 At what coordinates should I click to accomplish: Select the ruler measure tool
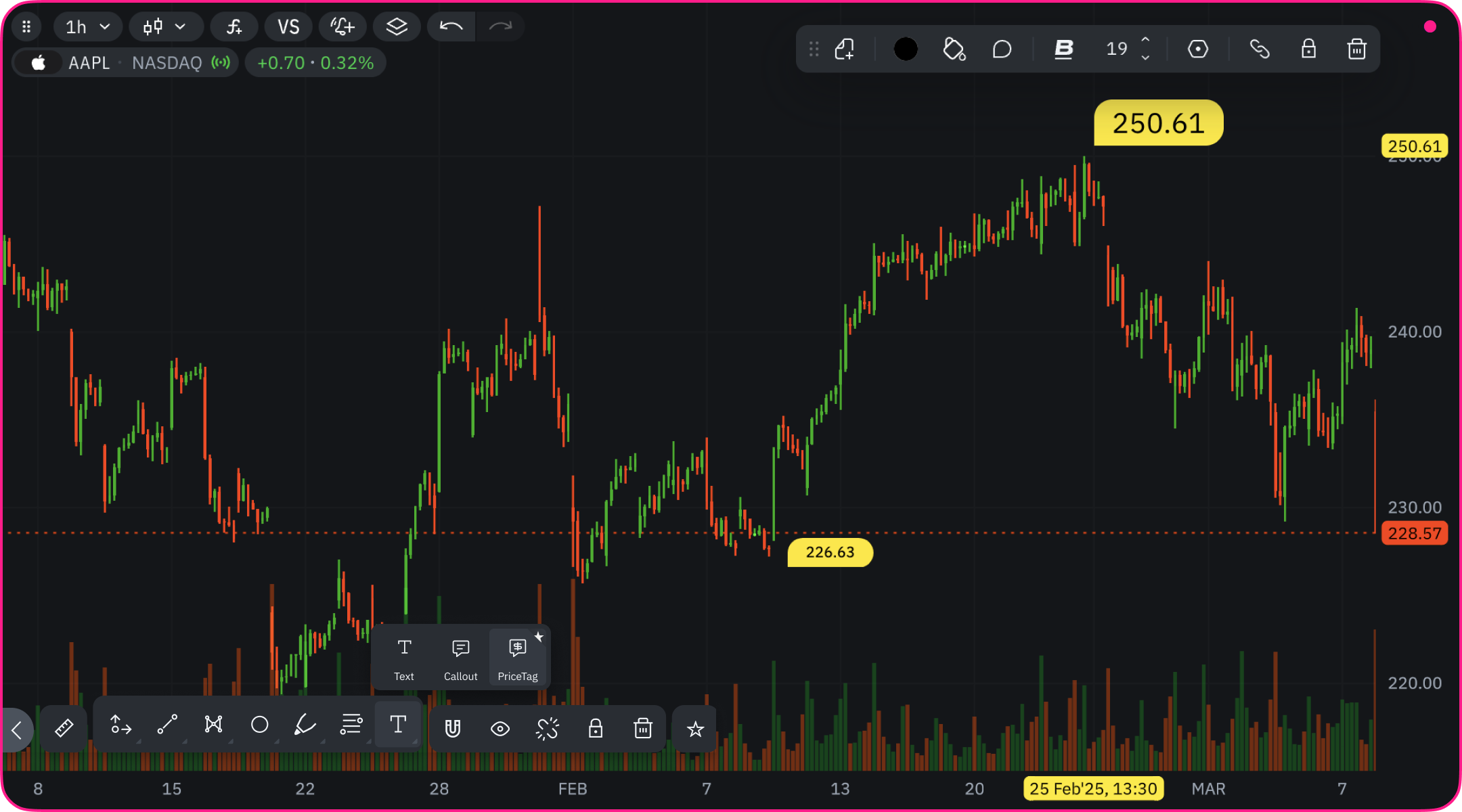(64, 728)
